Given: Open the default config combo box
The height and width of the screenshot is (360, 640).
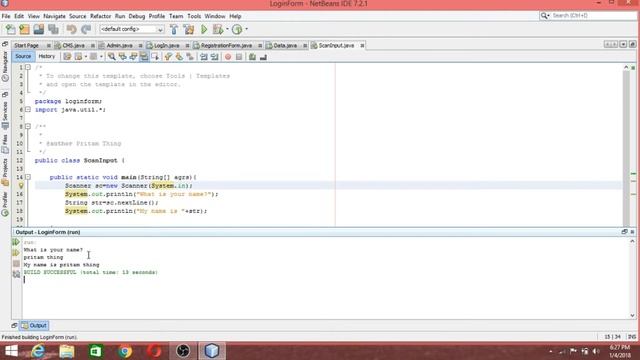Looking at the screenshot, I should pos(131,29).
